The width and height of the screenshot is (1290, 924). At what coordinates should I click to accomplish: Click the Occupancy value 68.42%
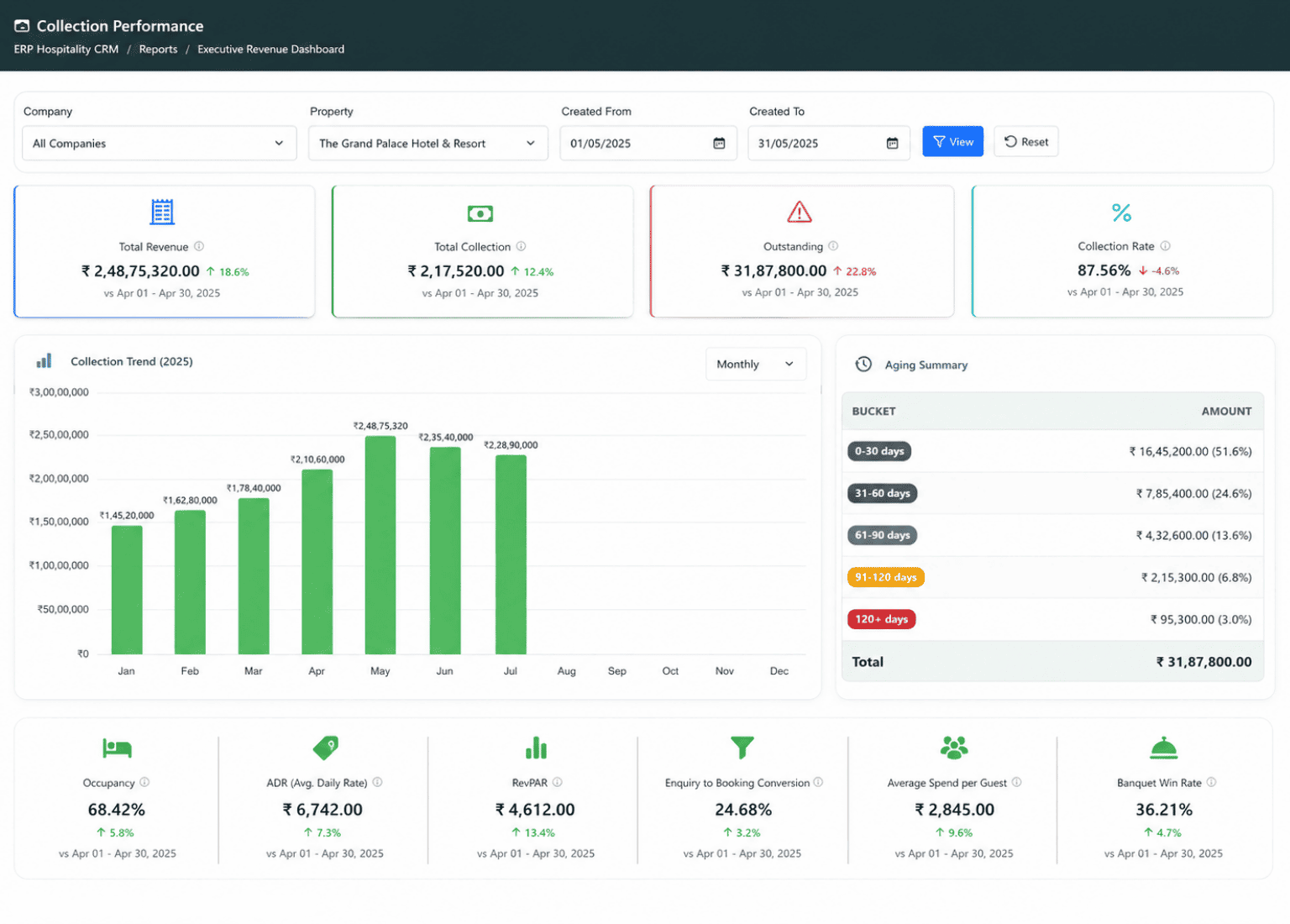[x=117, y=810]
